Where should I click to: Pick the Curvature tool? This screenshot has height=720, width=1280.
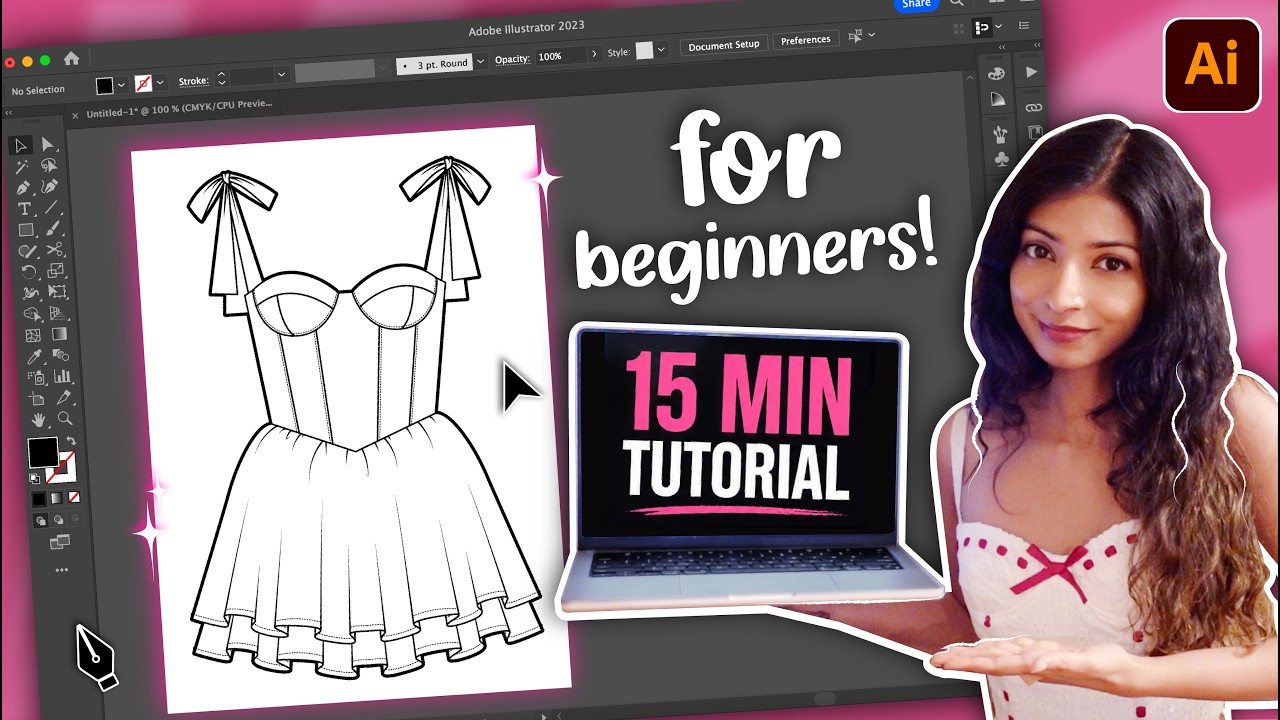tap(50, 187)
